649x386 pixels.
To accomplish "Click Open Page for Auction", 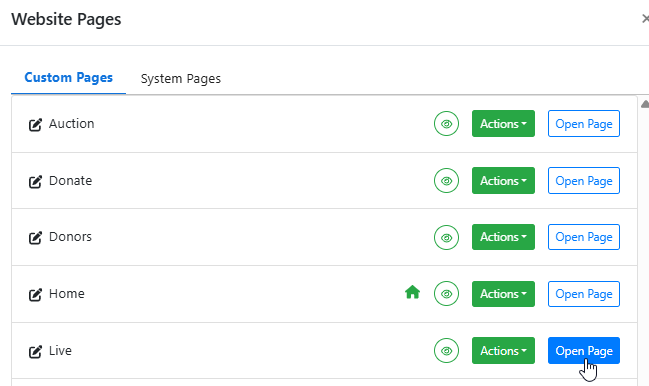I will click(x=584, y=124).
